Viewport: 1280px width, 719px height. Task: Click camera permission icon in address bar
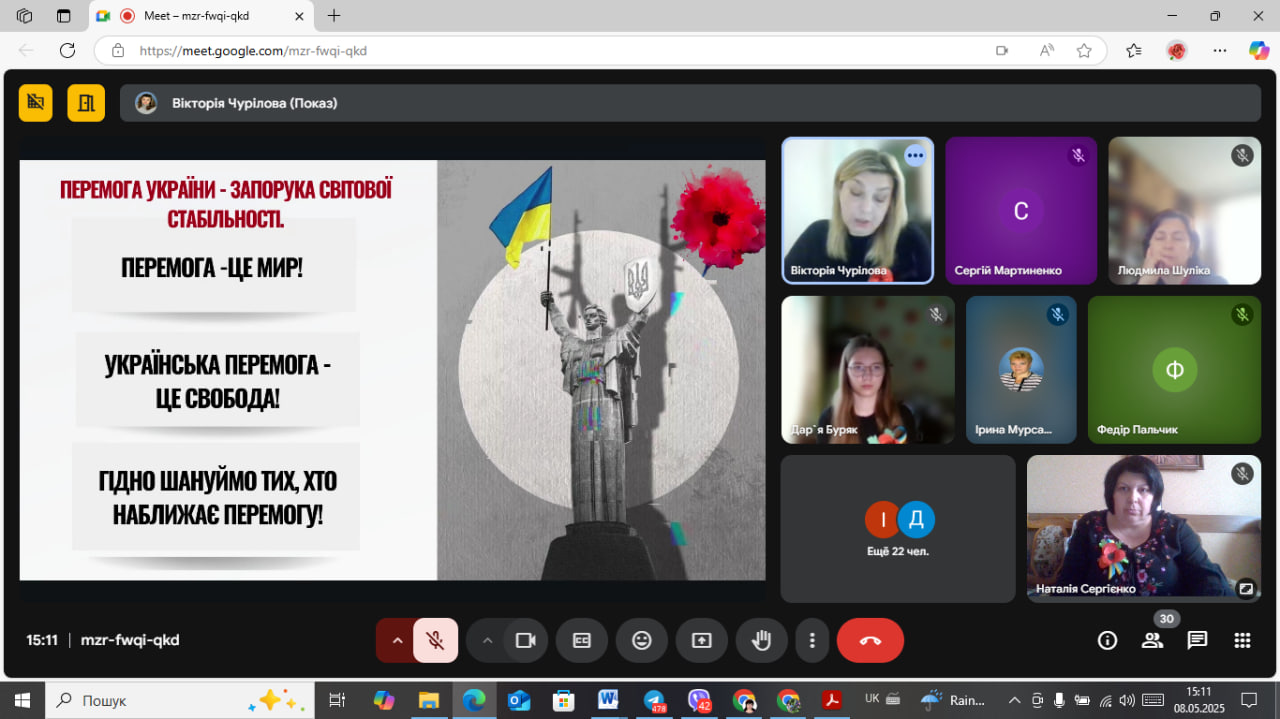click(x=1002, y=50)
